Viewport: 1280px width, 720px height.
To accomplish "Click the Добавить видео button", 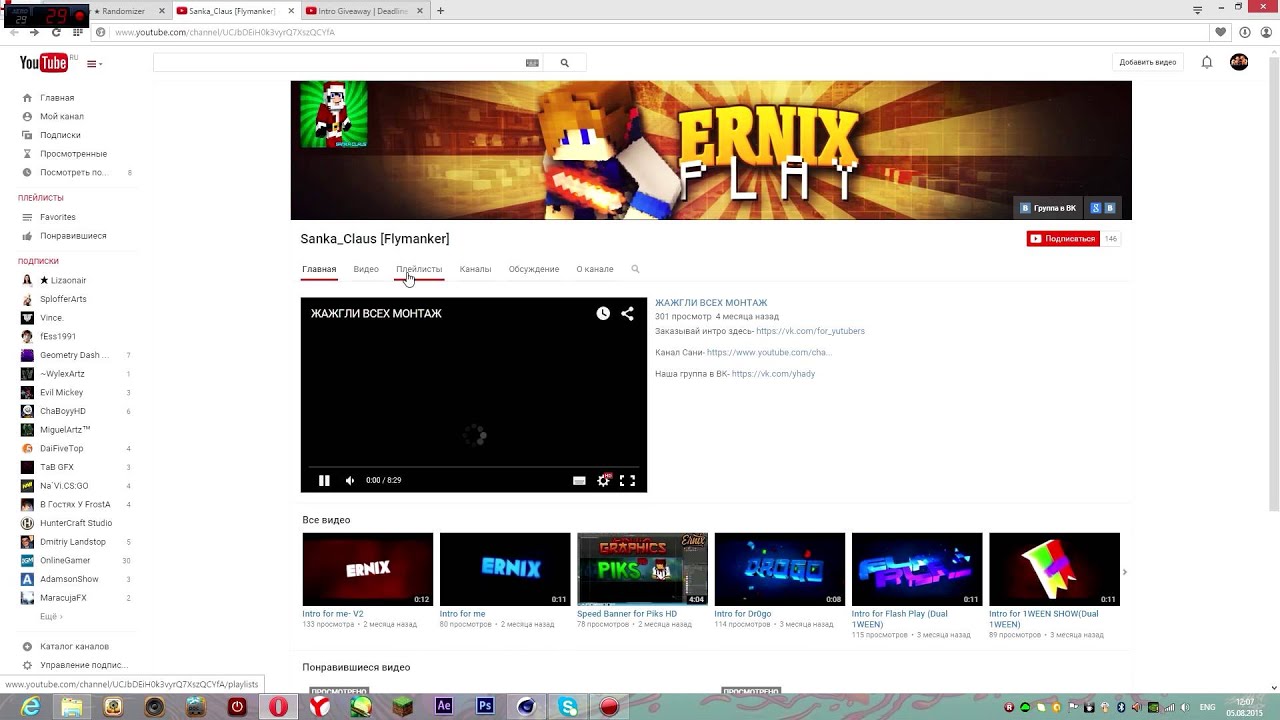I will coord(1147,62).
